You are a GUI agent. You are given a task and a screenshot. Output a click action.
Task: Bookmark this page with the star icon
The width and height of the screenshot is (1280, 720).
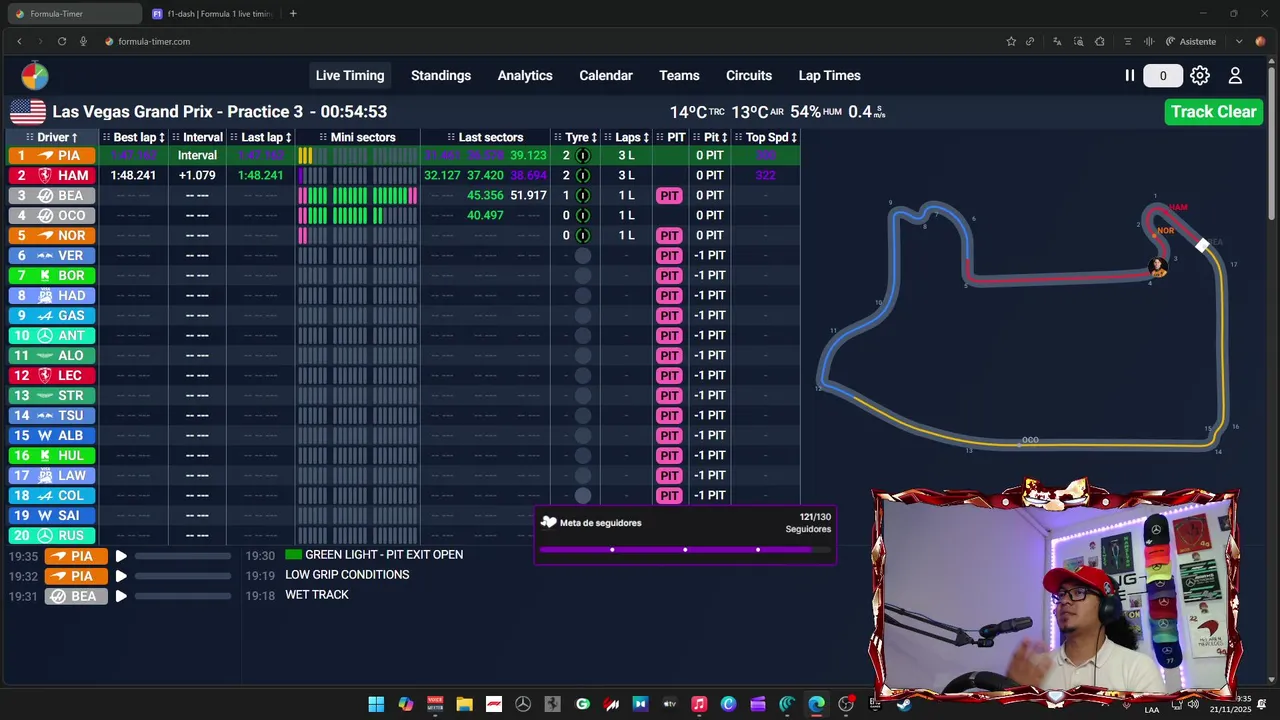pos(1011,41)
